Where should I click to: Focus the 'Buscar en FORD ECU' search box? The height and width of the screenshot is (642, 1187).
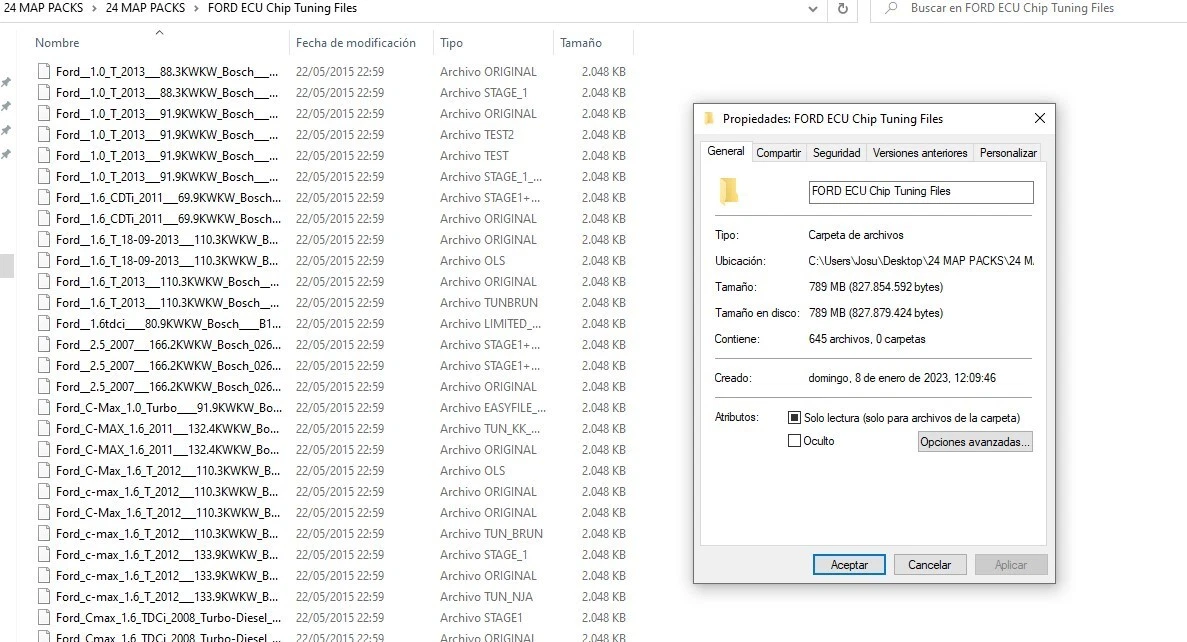1029,8
